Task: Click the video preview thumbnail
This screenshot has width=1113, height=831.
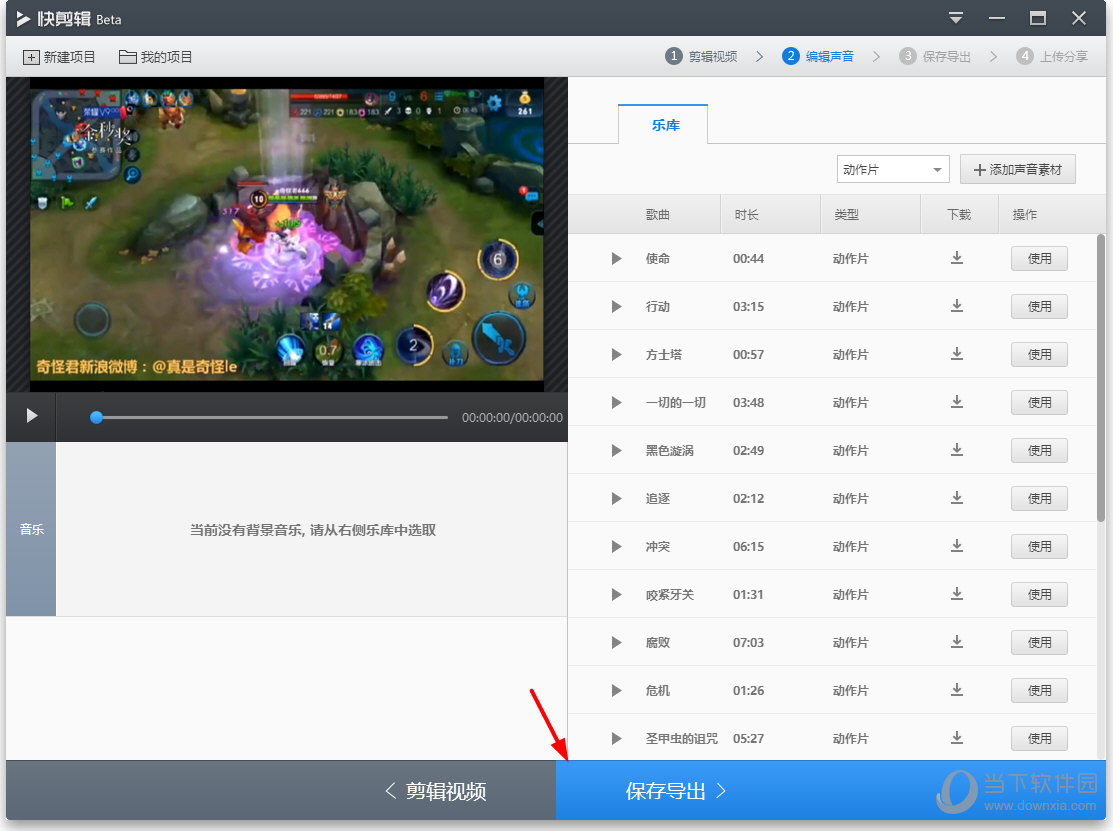Action: click(287, 234)
